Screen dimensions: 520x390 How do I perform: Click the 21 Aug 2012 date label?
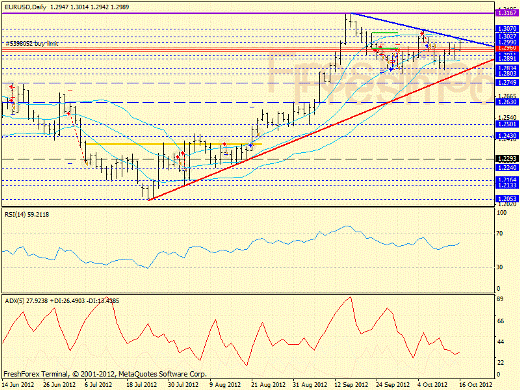[x=268, y=385]
